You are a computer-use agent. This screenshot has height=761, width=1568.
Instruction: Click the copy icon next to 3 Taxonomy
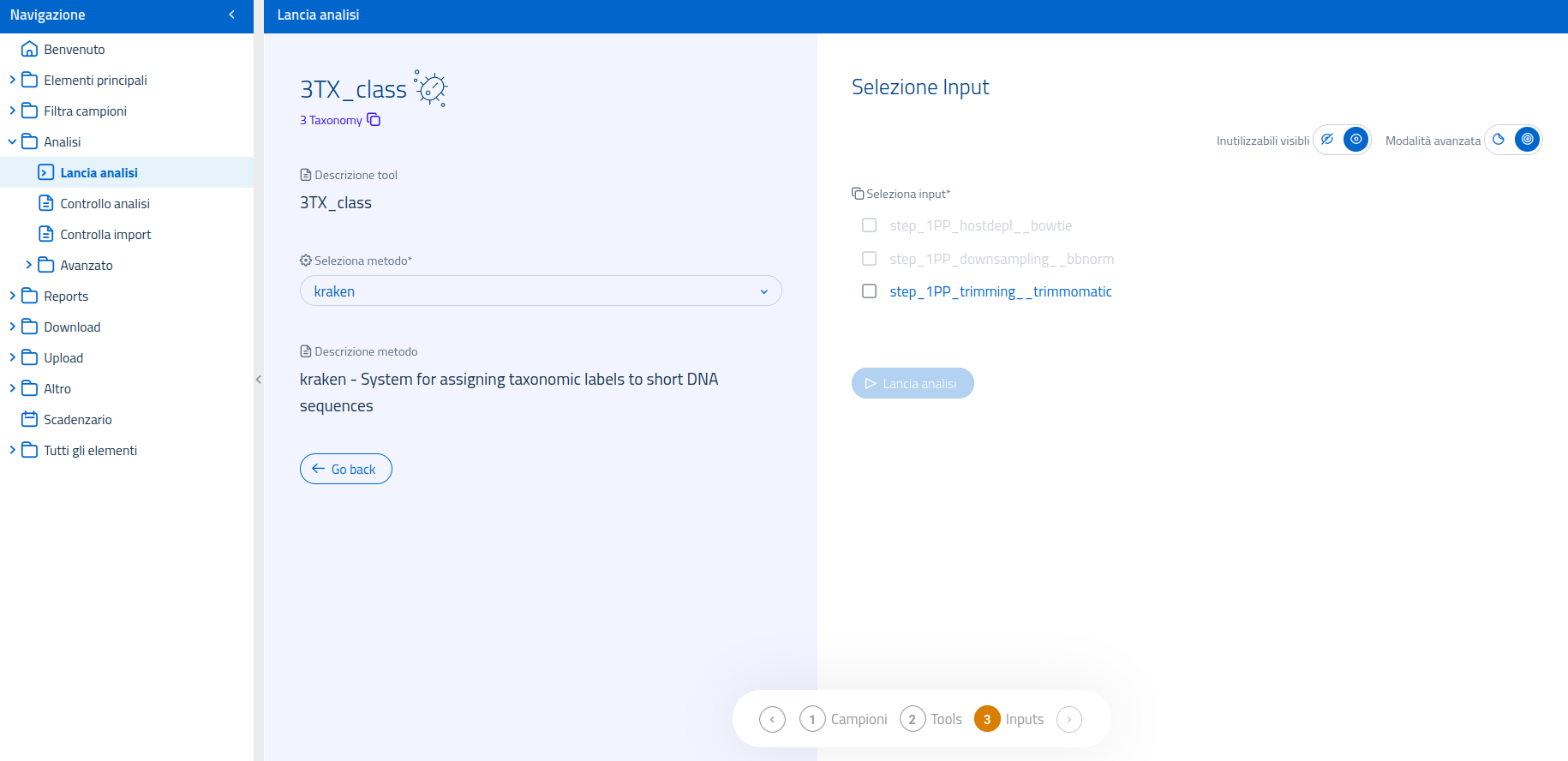(374, 120)
